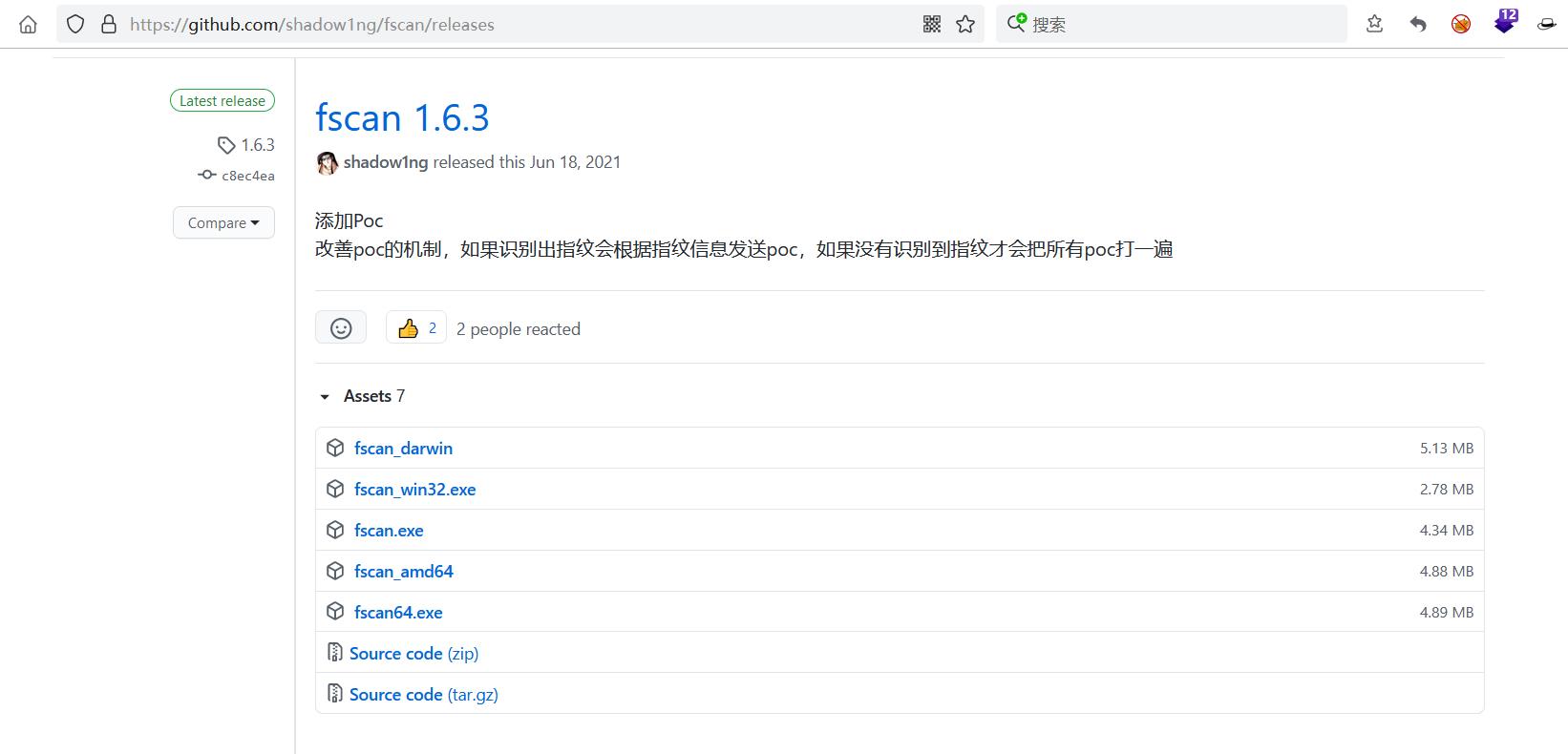Click the search engine magnifier icon

pyautogui.click(x=1016, y=23)
